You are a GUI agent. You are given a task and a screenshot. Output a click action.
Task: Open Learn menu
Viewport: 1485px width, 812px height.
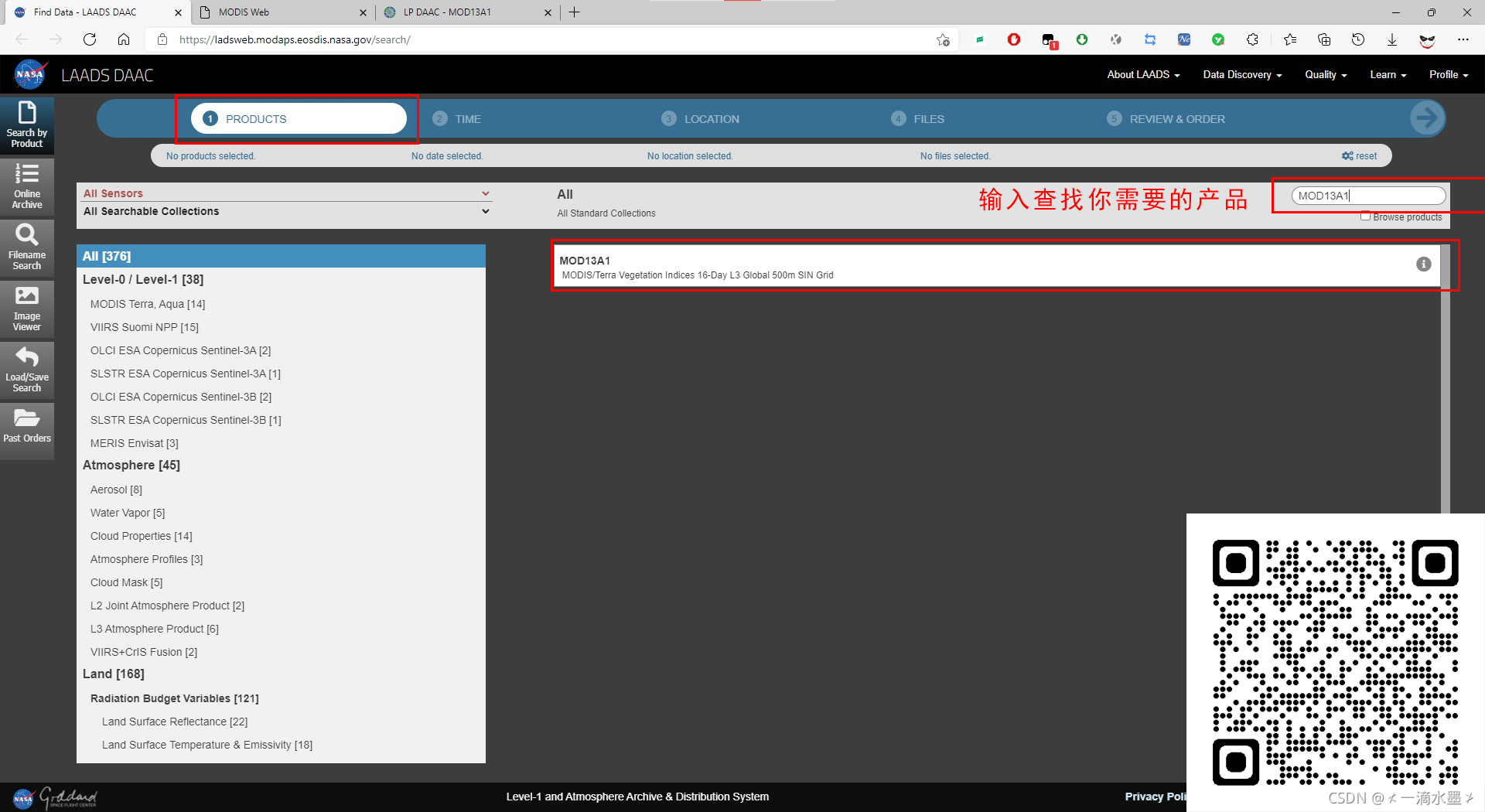1388,75
